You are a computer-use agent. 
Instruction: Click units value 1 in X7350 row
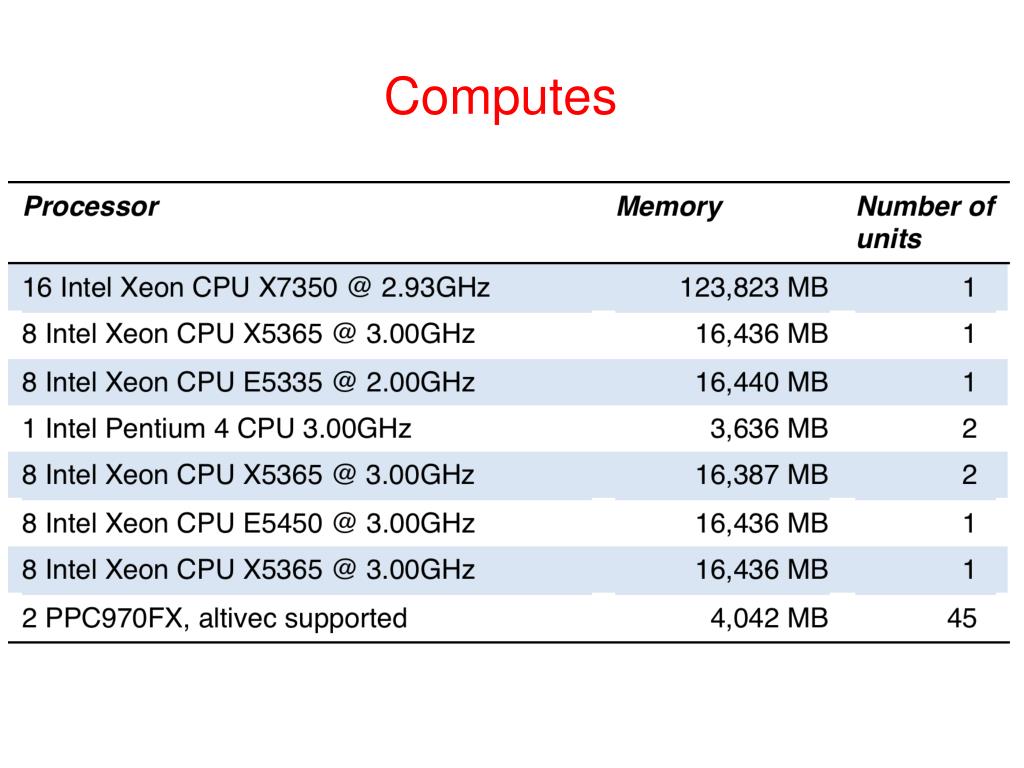969,287
